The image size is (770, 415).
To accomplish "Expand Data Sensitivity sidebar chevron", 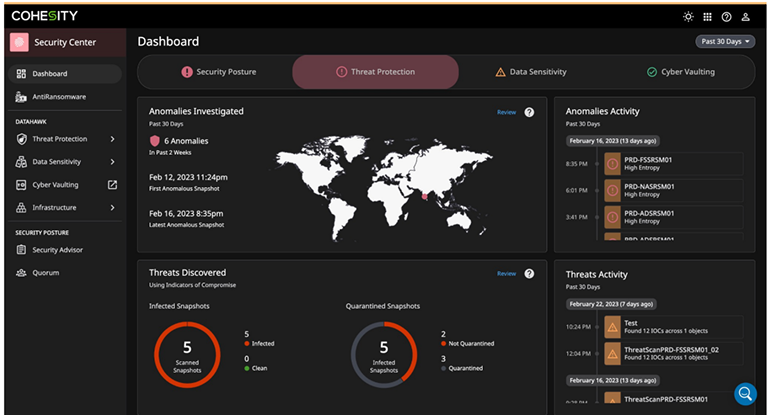I will click(x=112, y=162).
